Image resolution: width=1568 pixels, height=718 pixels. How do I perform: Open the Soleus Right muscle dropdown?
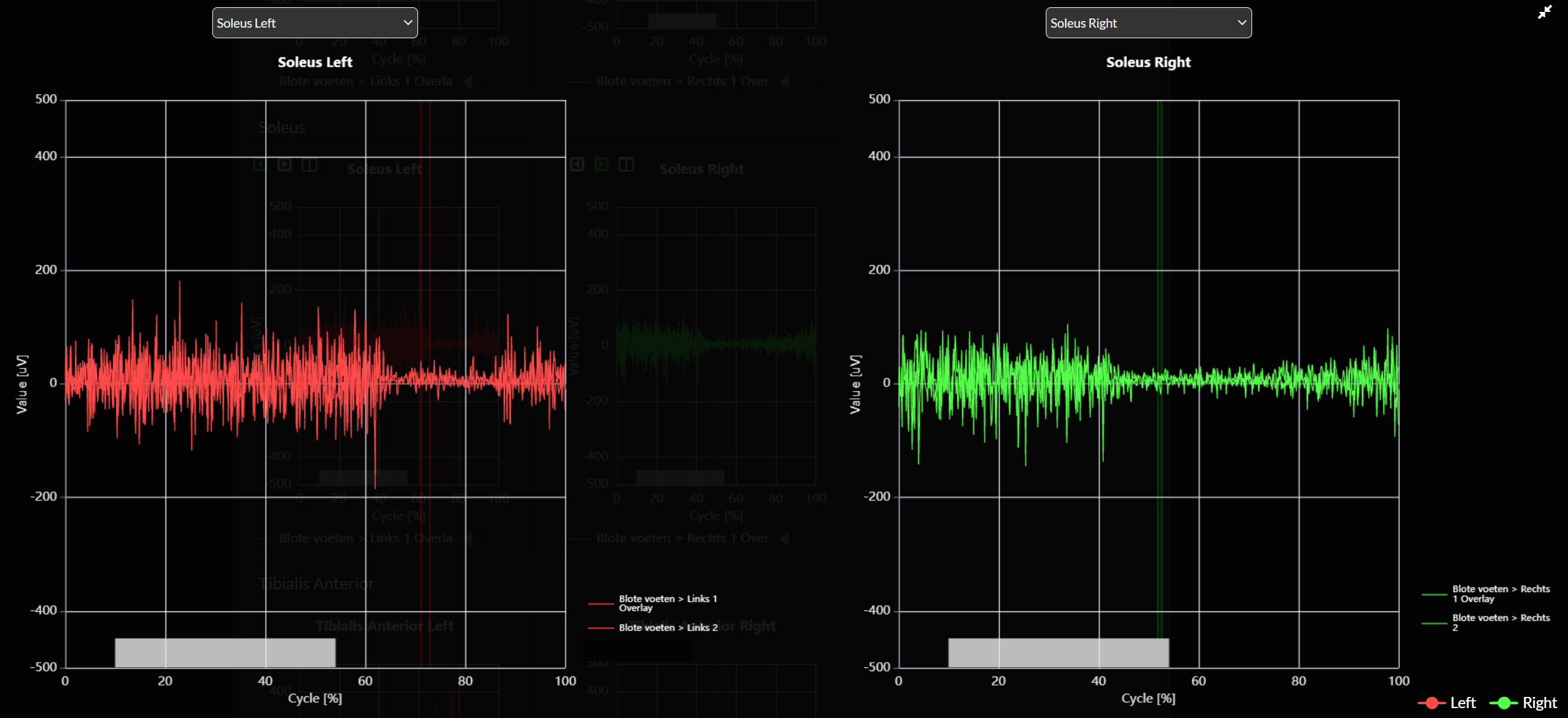tap(1148, 23)
